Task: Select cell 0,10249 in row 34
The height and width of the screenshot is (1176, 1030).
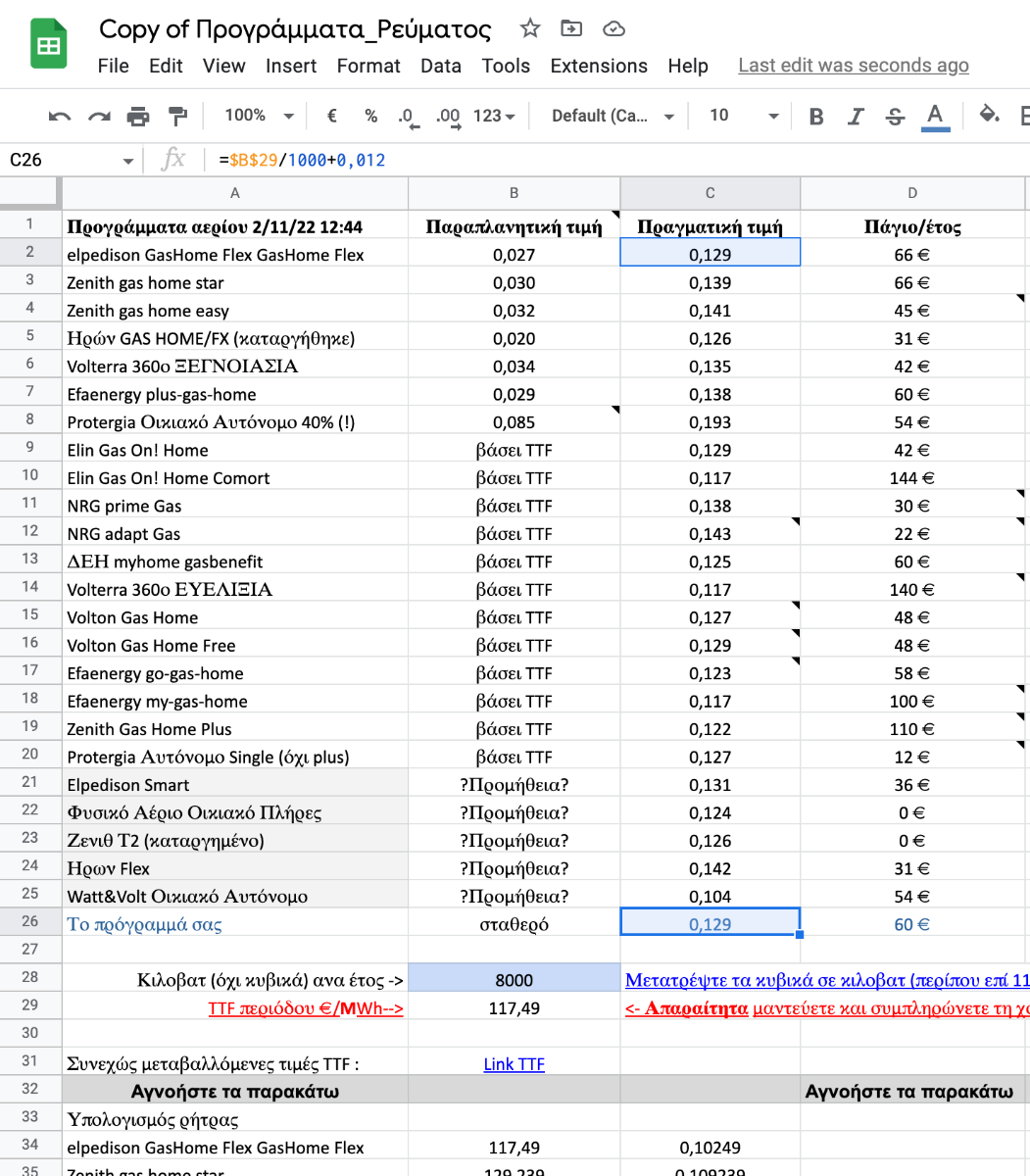Action: (x=711, y=1147)
